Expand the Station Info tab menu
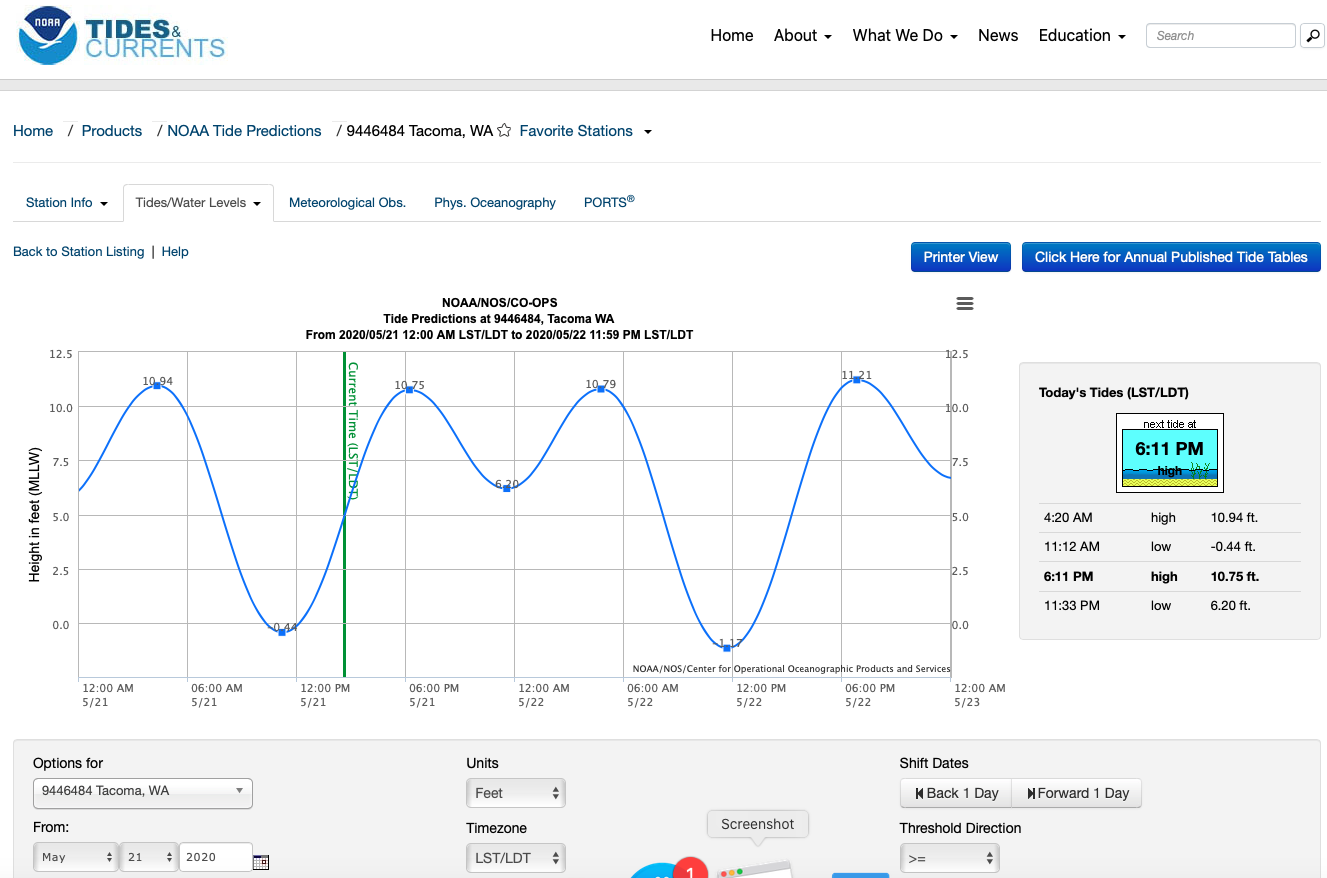1327x878 pixels. [x=66, y=202]
